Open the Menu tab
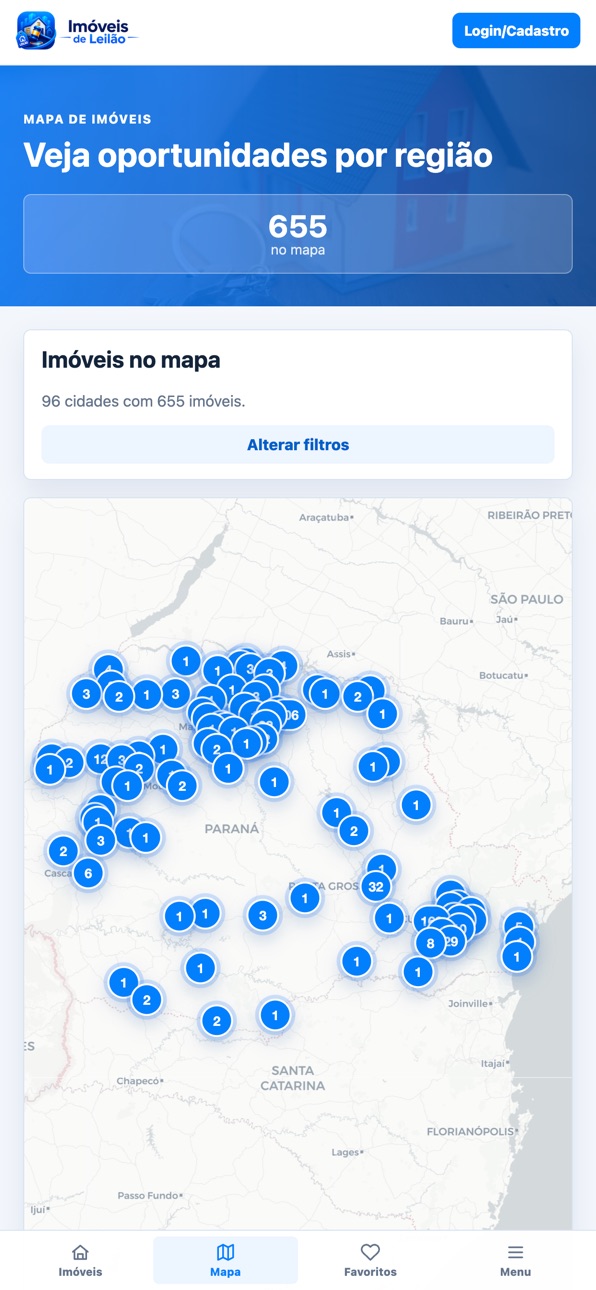The image size is (596, 1290). coord(515,1260)
